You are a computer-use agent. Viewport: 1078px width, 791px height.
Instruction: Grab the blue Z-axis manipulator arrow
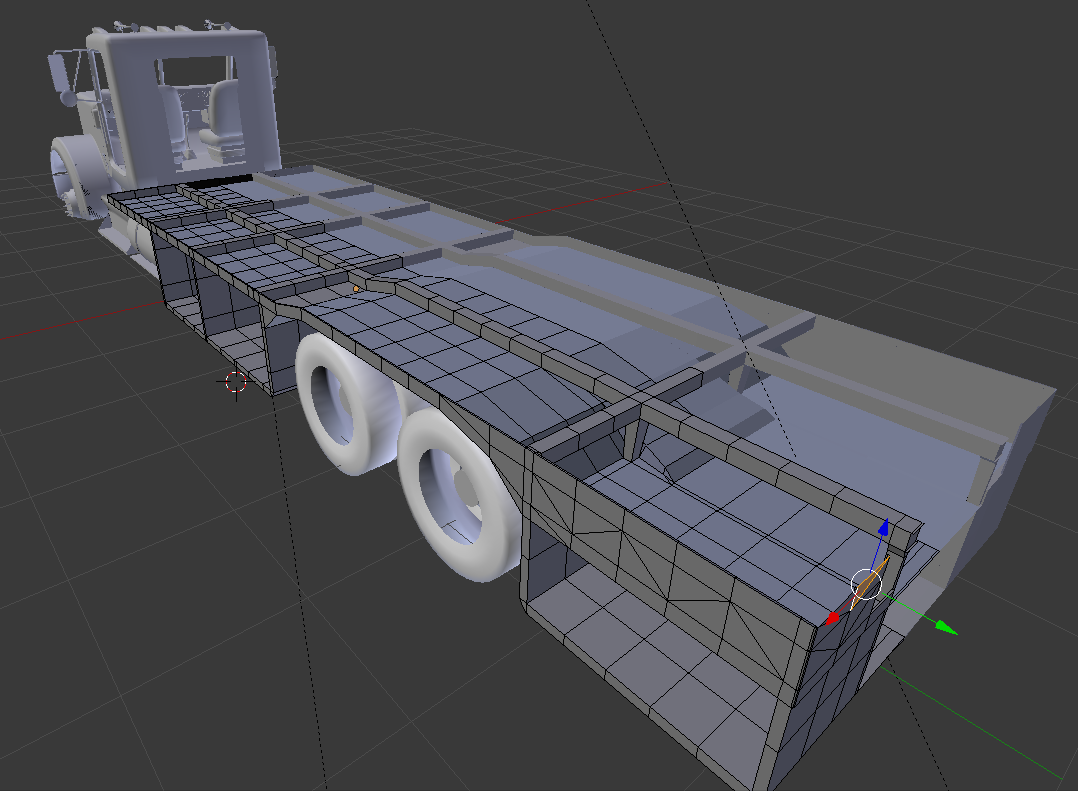(x=884, y=528)
